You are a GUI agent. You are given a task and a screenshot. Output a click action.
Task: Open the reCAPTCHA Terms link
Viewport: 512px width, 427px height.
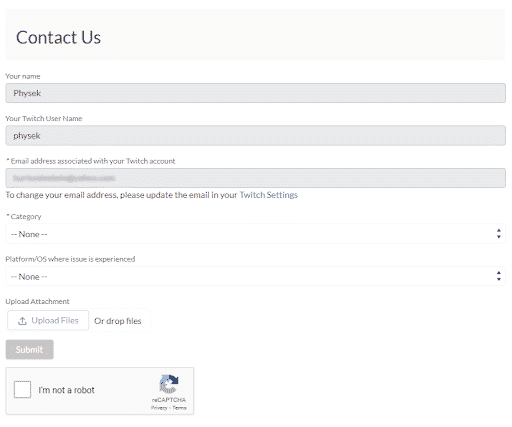179,408
